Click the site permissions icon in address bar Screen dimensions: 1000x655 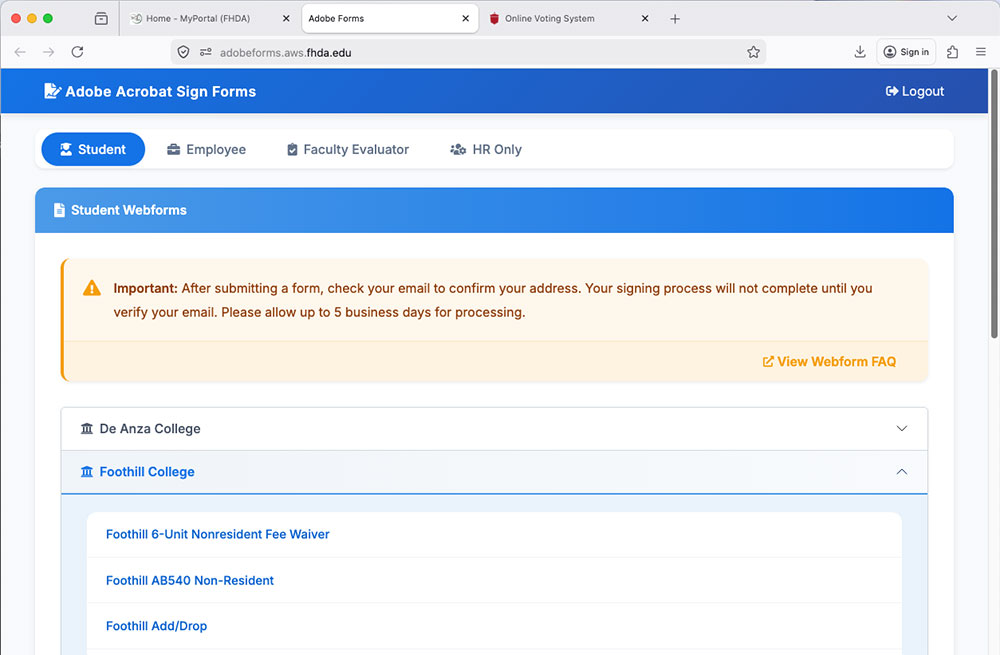coord(206,52)
